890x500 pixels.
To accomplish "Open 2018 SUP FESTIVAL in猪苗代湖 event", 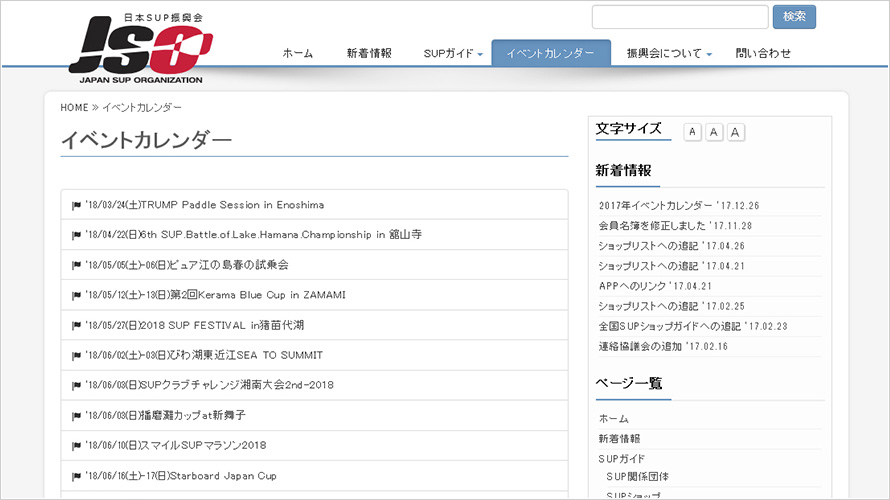I will point(194,325).
